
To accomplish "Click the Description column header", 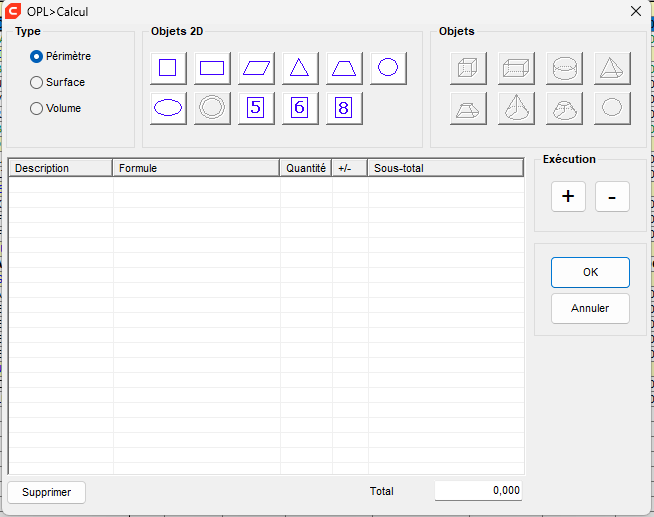I will (x=60, y=168).
